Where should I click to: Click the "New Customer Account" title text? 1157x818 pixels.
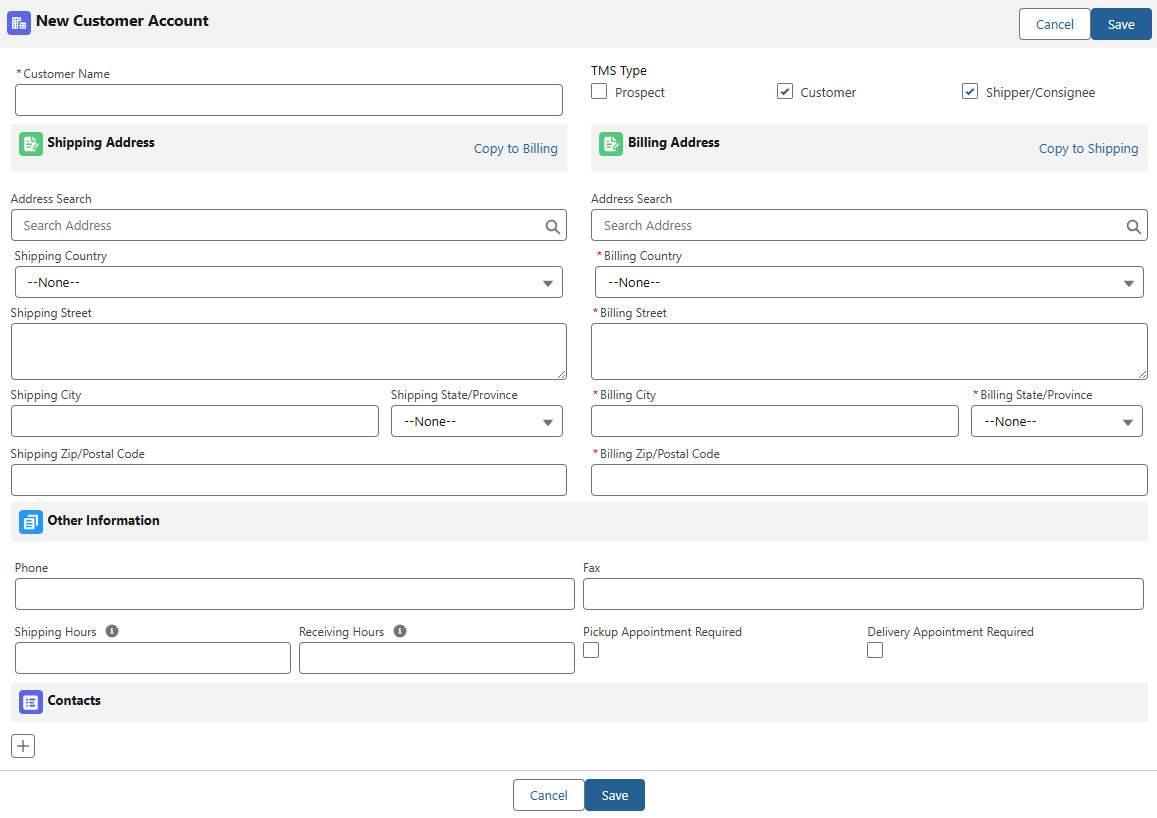(122, 21)
